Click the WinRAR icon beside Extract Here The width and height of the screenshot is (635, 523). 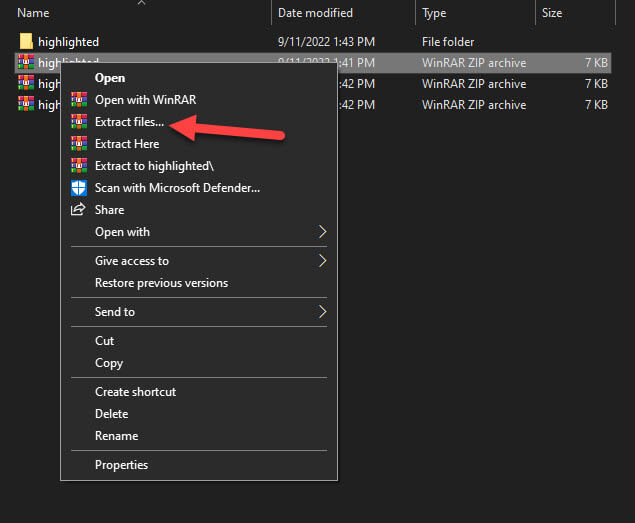pyautogui.click(x=78, y=144)
